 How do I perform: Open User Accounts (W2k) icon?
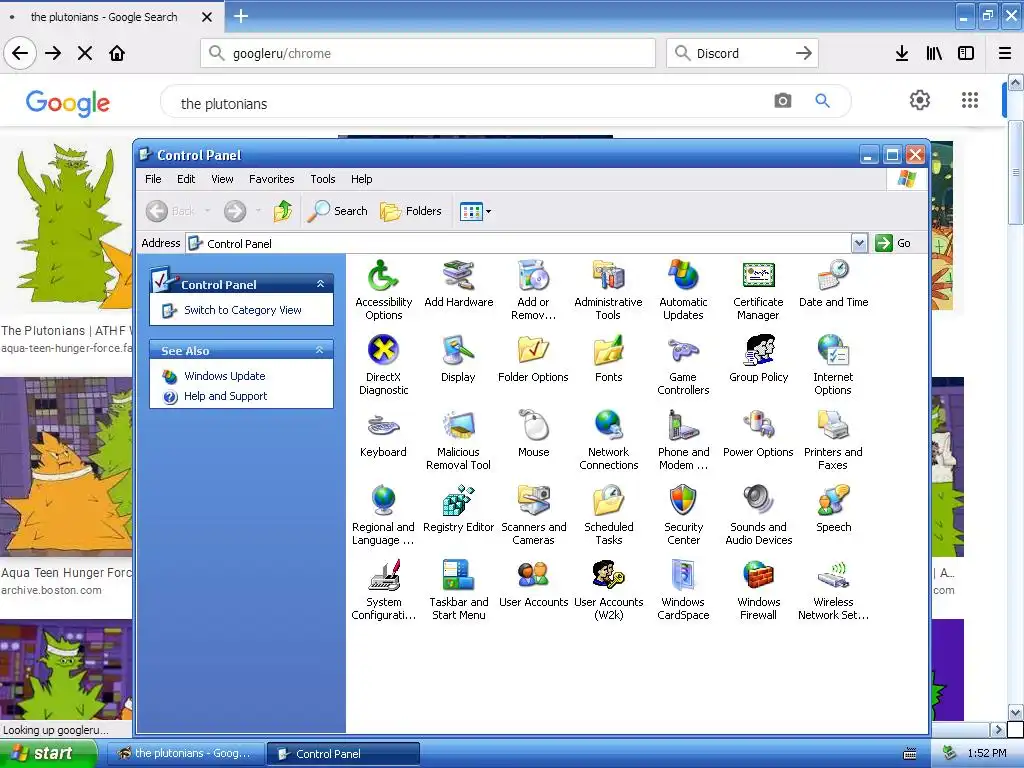point(608,590)
